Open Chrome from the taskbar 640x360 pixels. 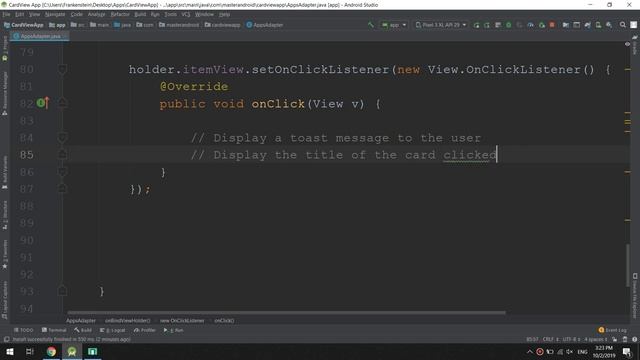point(51,352)
